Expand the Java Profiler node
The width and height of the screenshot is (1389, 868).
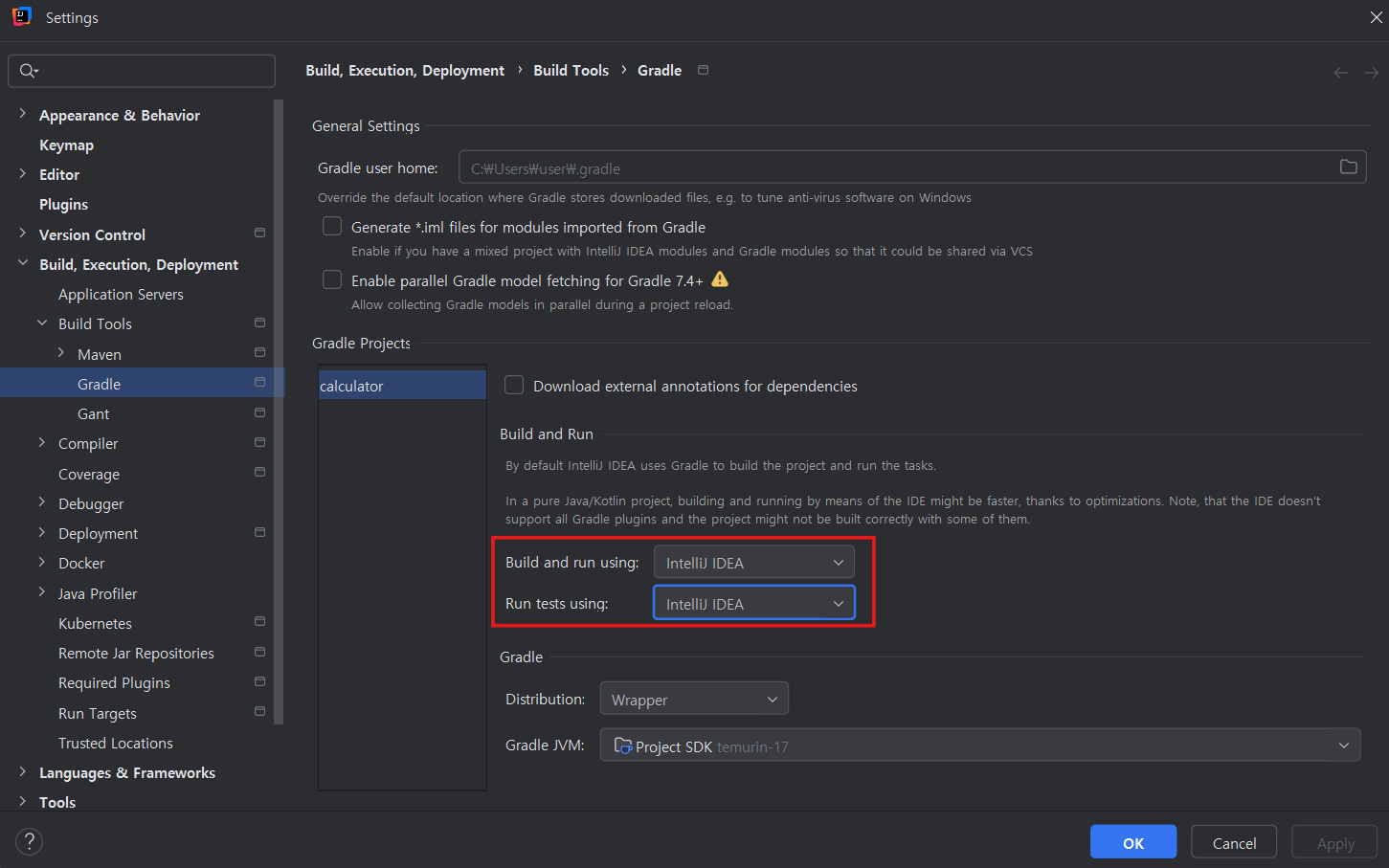[x=41, y=592]
